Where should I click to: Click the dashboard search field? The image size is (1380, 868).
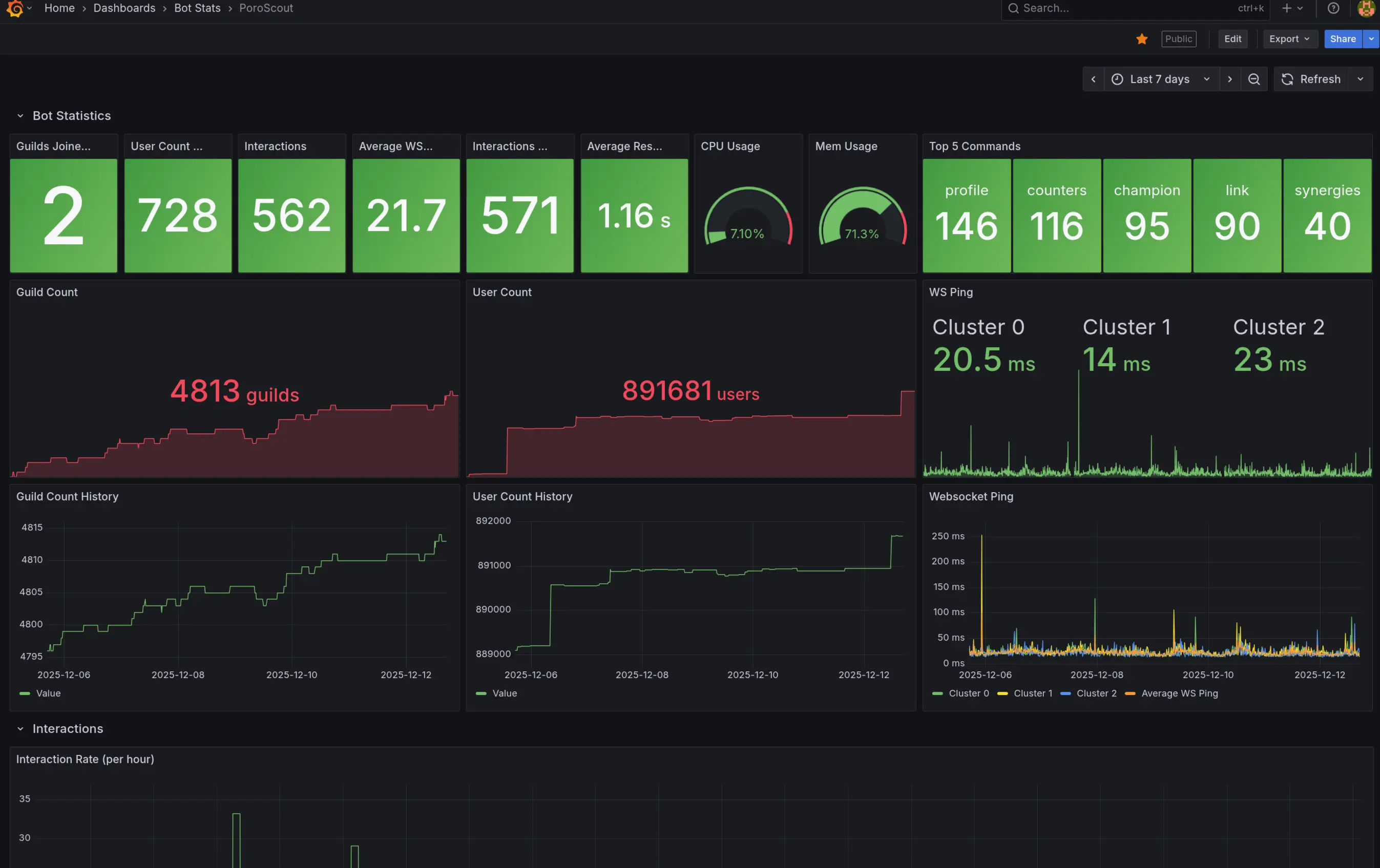tap(1118, 8)
